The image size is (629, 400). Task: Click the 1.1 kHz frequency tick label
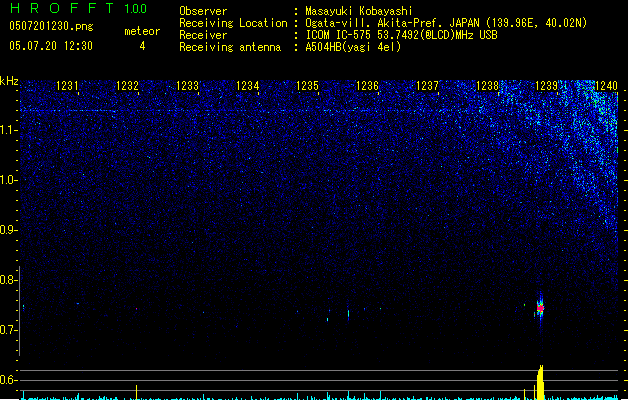tap(8, 130)
